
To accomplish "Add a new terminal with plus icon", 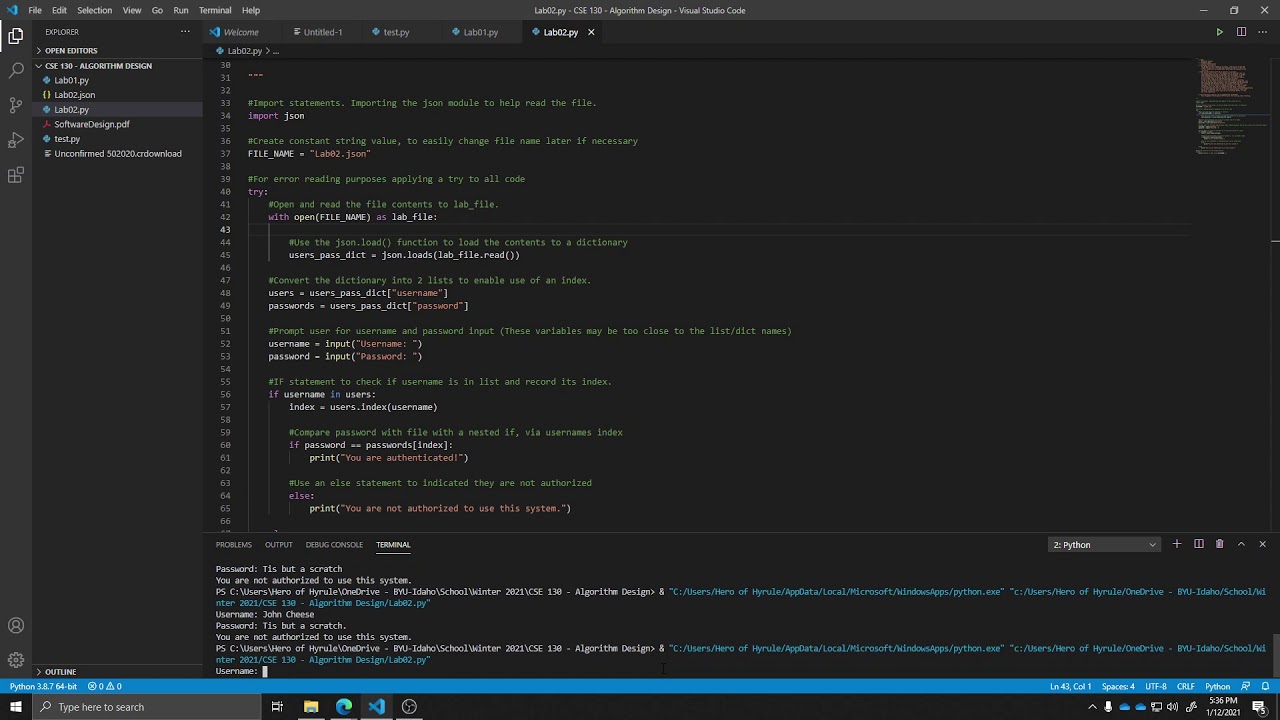I will [1177, 544].
